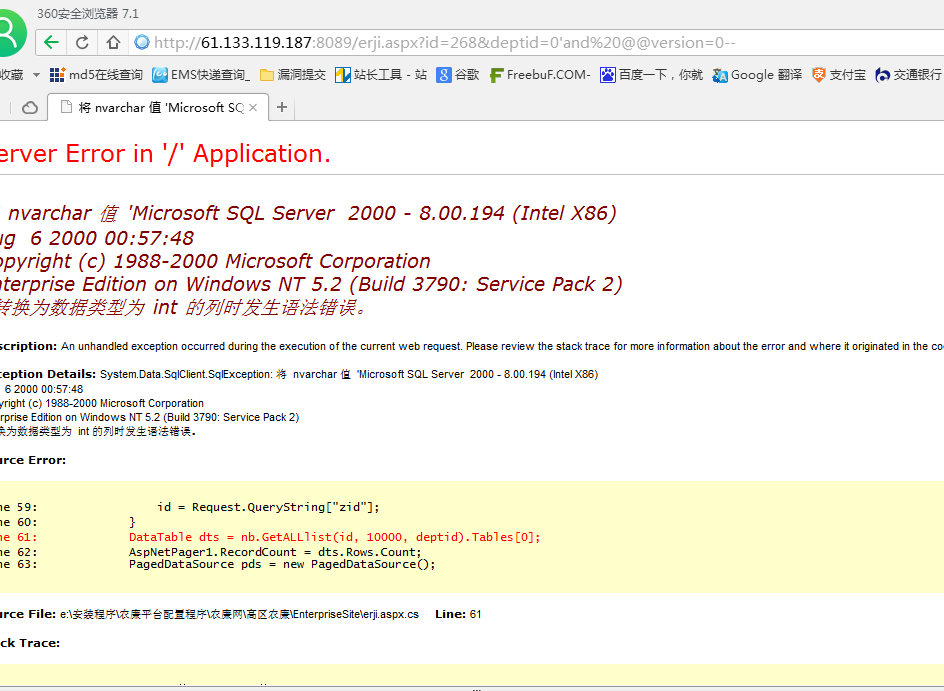This screenshot has width=944, height=691.
Task: Select the '将 nvarchar 值' tab
Action: point(158,107)
